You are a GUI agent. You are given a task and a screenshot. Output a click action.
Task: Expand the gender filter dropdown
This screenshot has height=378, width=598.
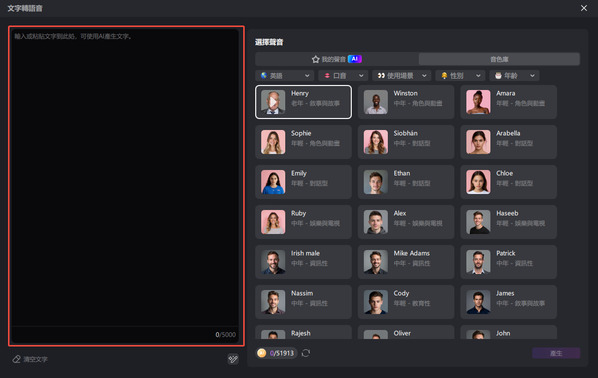coord(460,76)
